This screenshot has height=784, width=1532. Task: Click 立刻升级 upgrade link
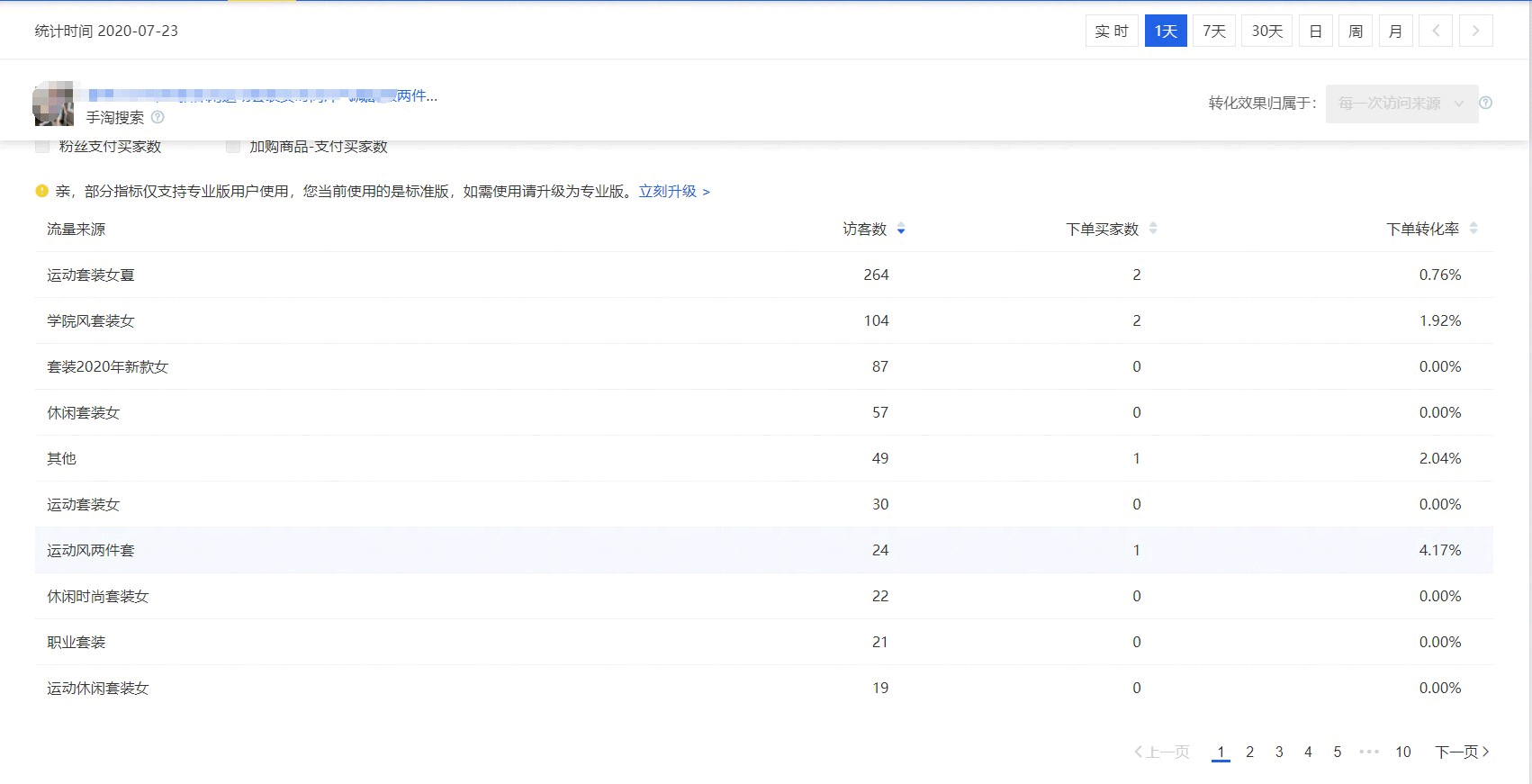pos(673,191)
